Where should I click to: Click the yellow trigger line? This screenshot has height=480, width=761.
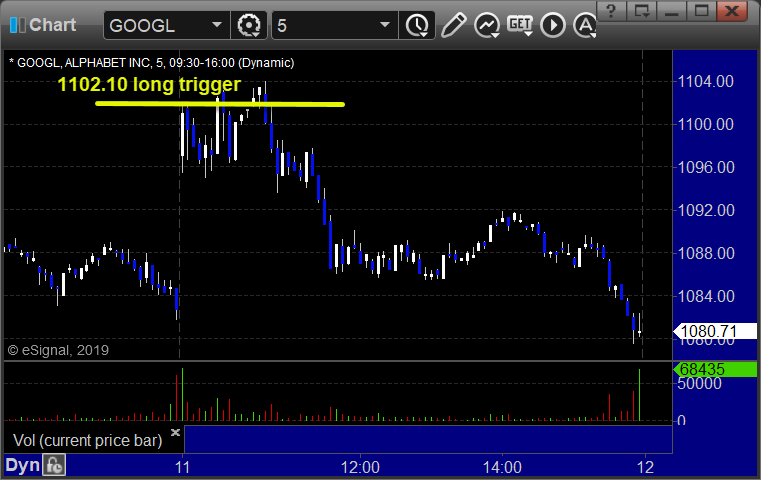tap(220, 104)
